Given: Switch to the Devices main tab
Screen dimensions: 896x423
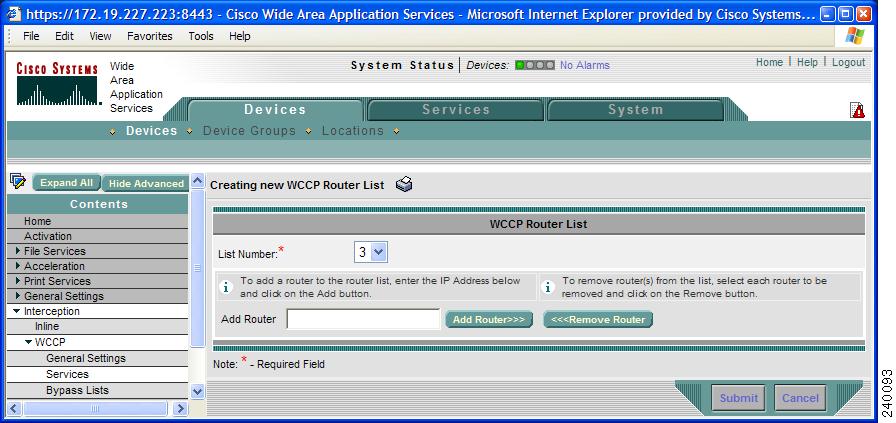Looking at the screenshot, I should click(x=275, y=110).
